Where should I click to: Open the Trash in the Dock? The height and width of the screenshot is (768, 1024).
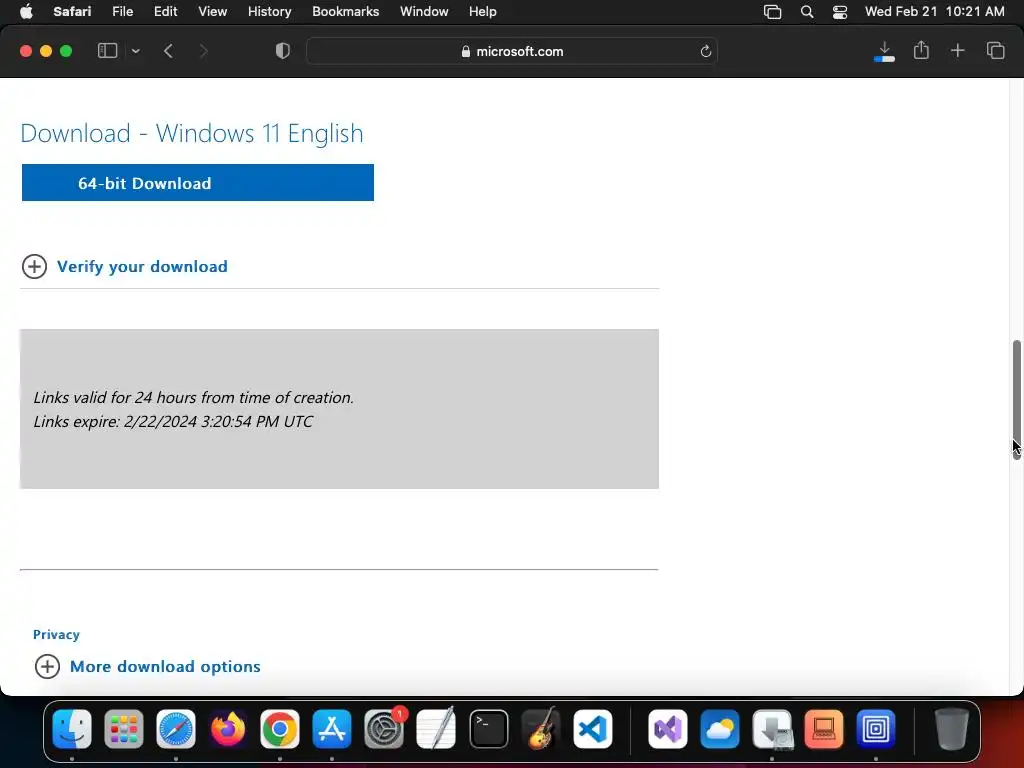coord(952,728)
